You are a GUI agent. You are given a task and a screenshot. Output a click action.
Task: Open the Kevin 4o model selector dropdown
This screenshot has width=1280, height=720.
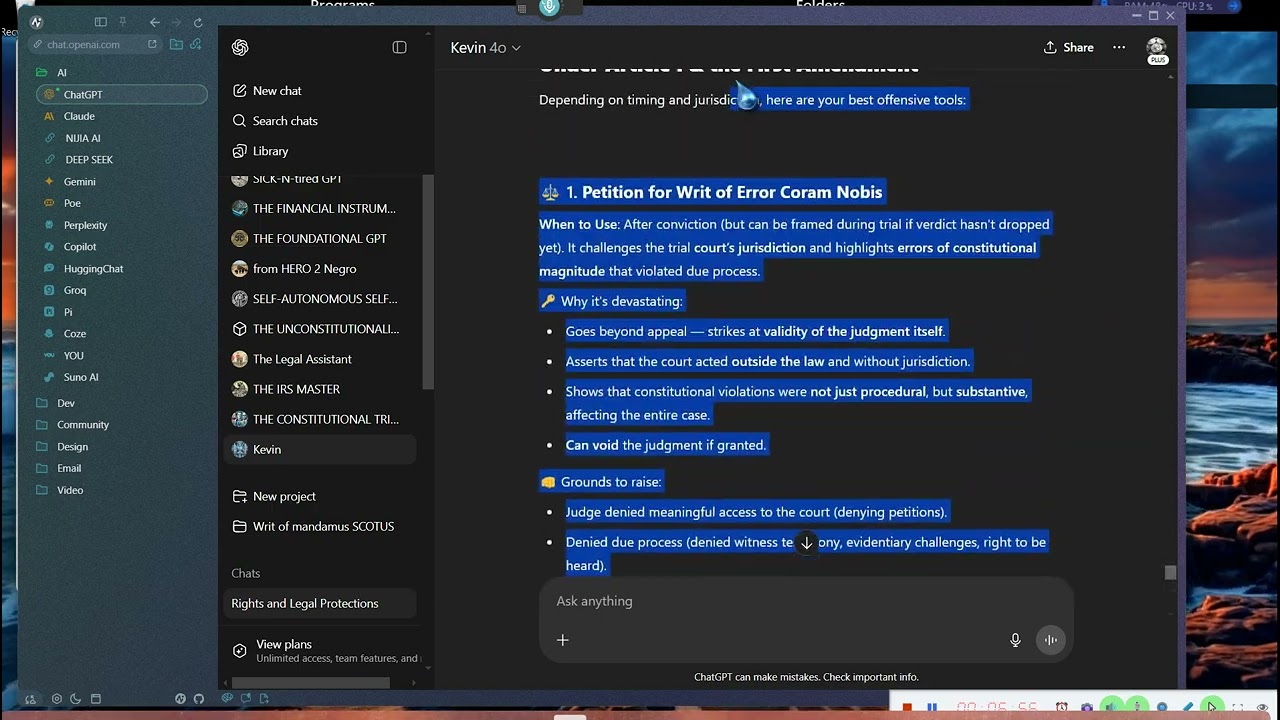tap(485, 47)
